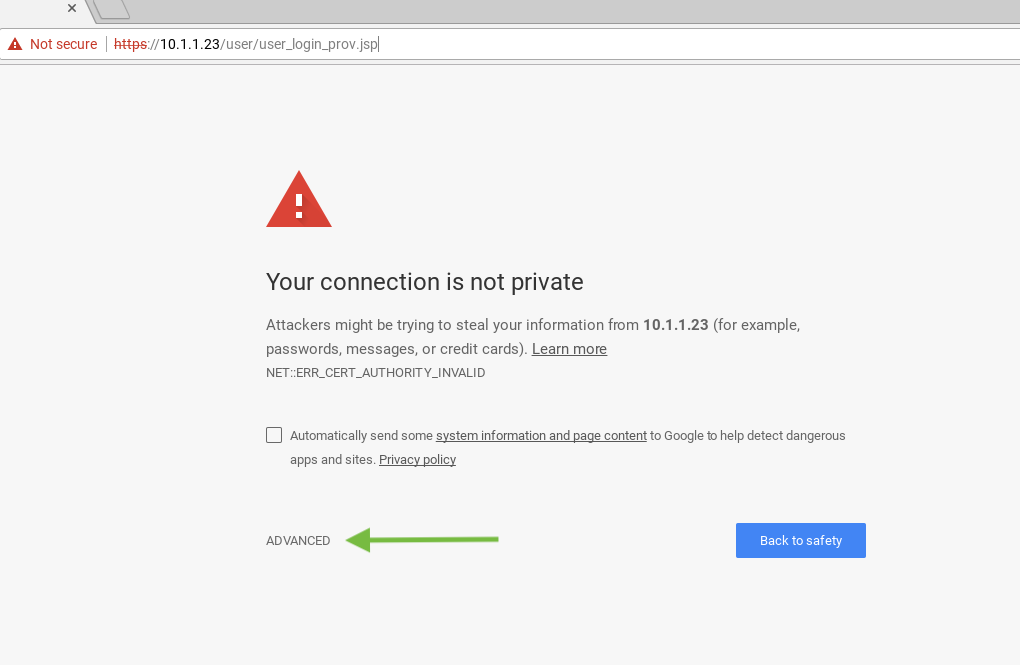Viewport: 1020px width, 665px height.
Task: Open the "Learn more" link
Action: (569, 349)
